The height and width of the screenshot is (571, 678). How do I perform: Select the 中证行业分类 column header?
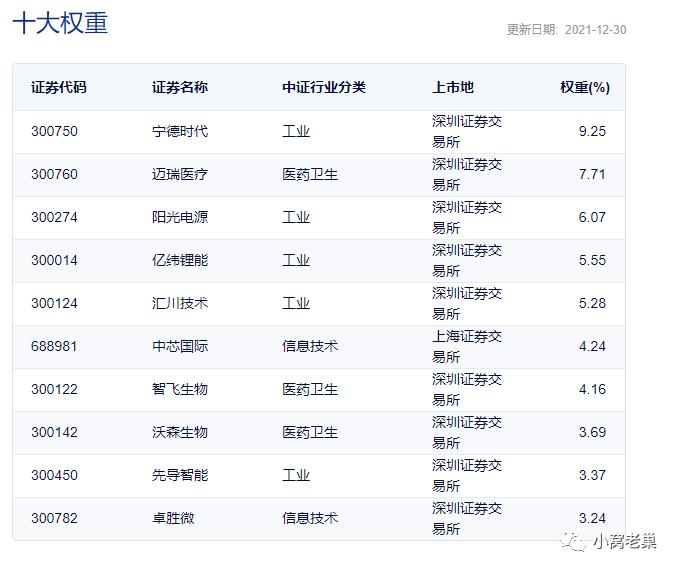point(324,87)
